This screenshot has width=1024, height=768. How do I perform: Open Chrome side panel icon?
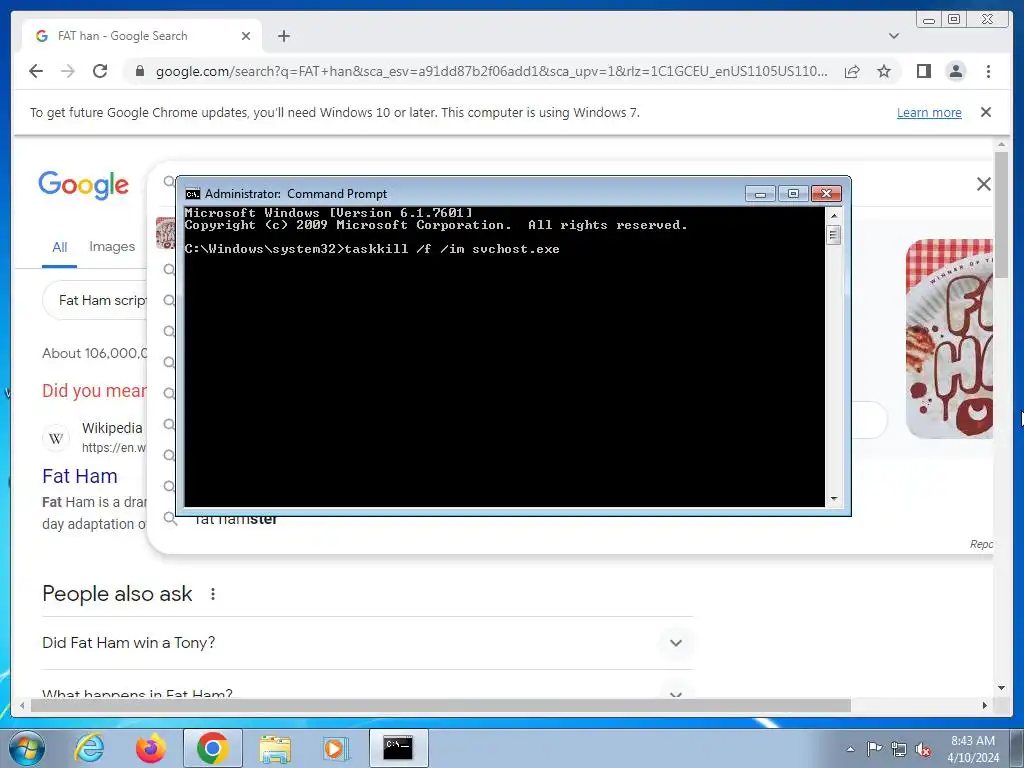click(x=923, y=71)
